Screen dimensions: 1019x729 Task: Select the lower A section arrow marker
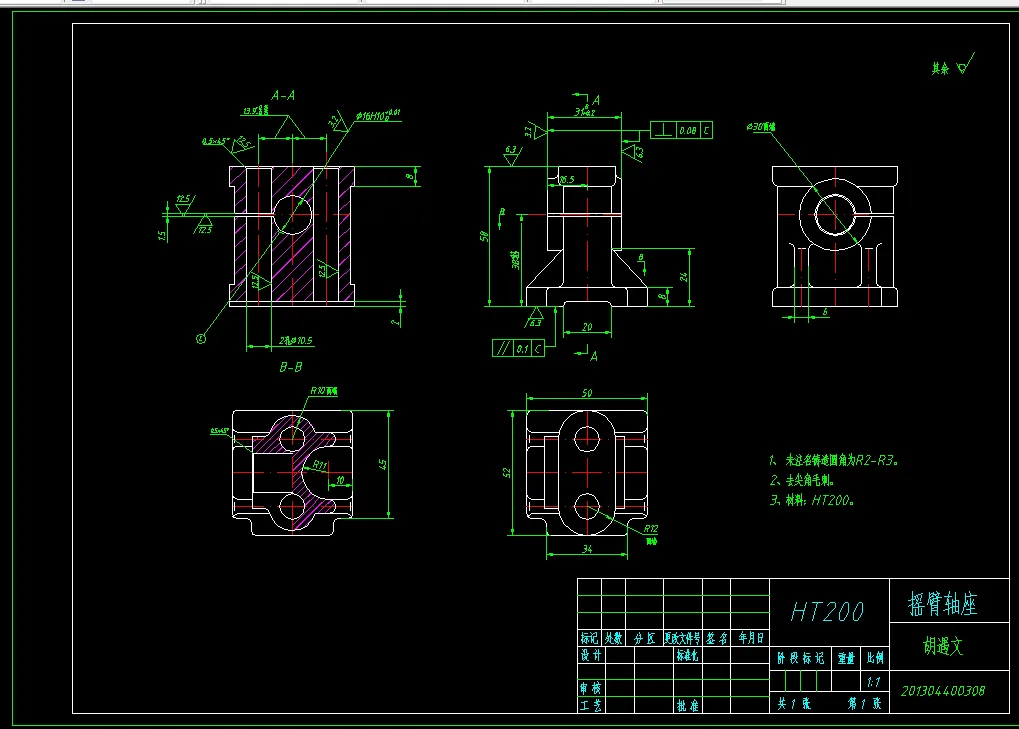(x=587, y=355)
